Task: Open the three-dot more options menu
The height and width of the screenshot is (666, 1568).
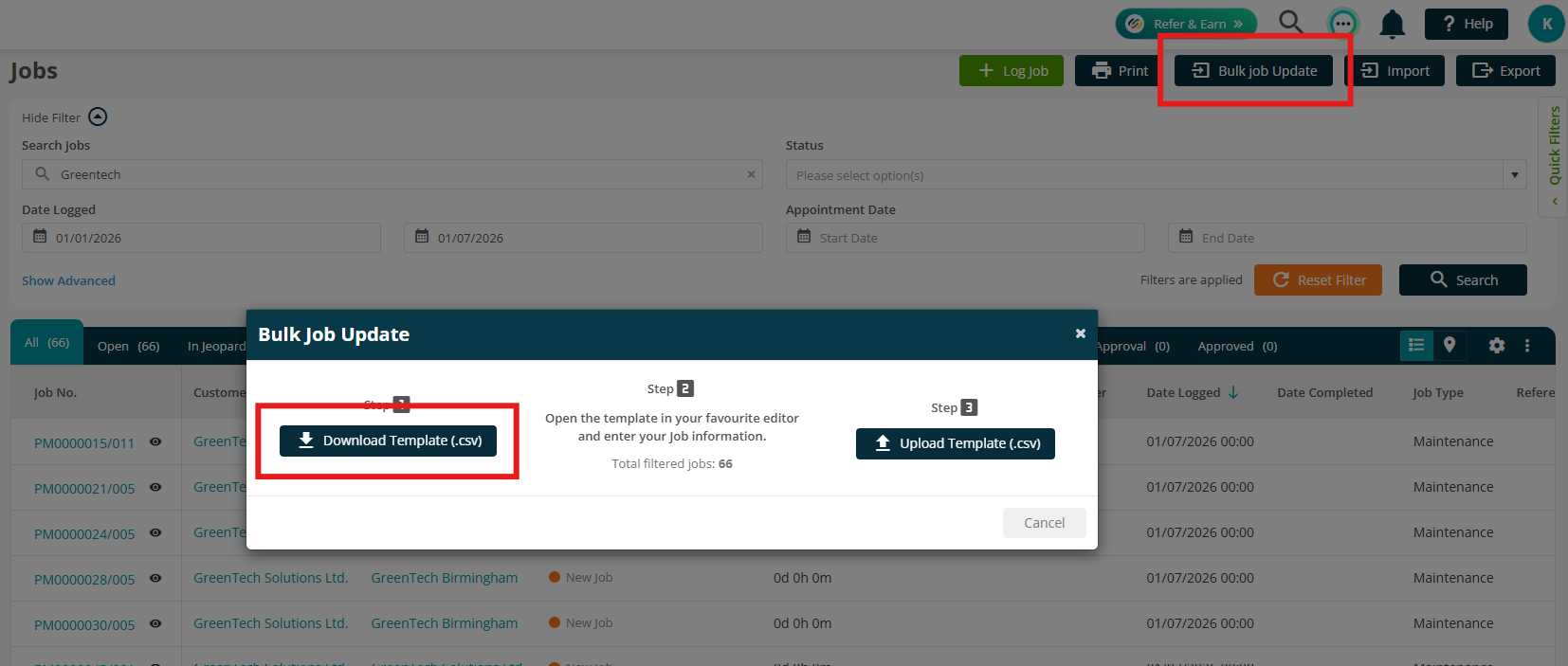Action: point(1527,346)
